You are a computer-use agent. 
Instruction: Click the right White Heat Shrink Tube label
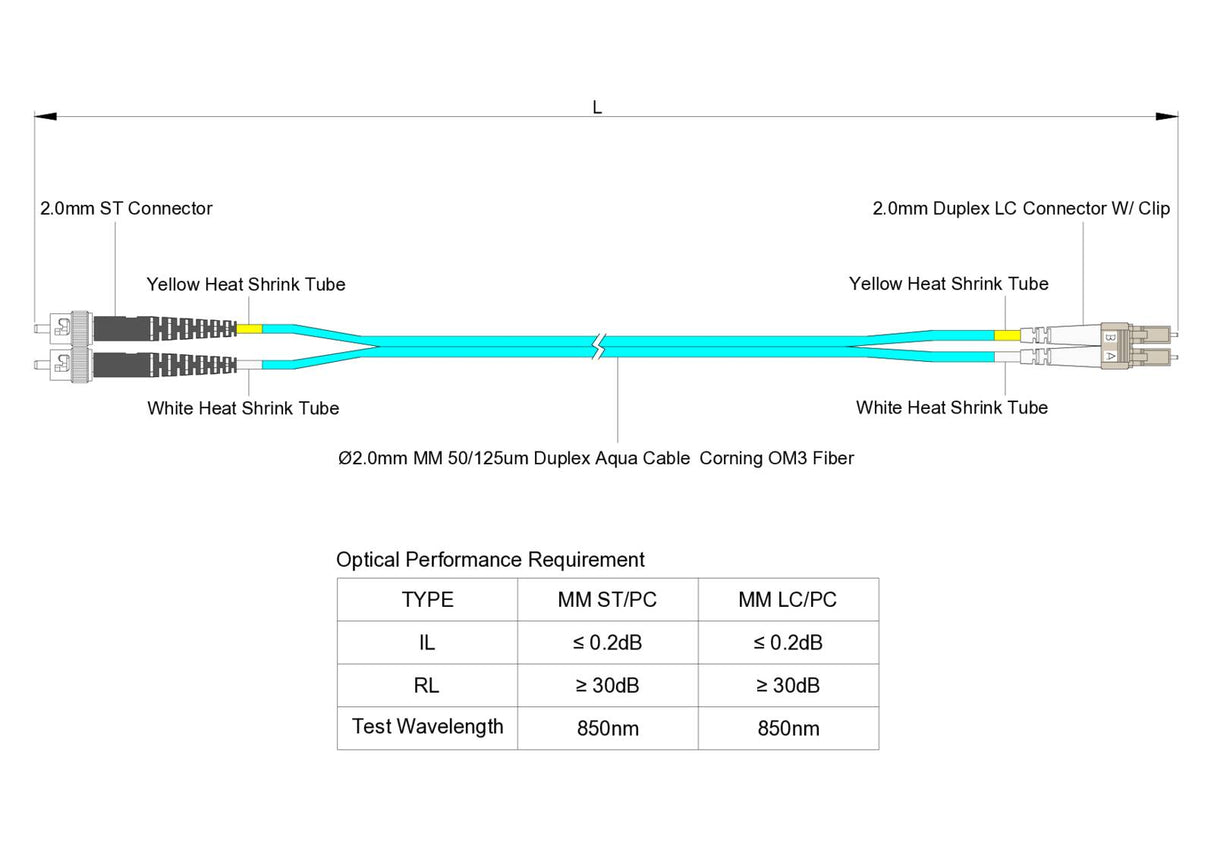[951, 407]
